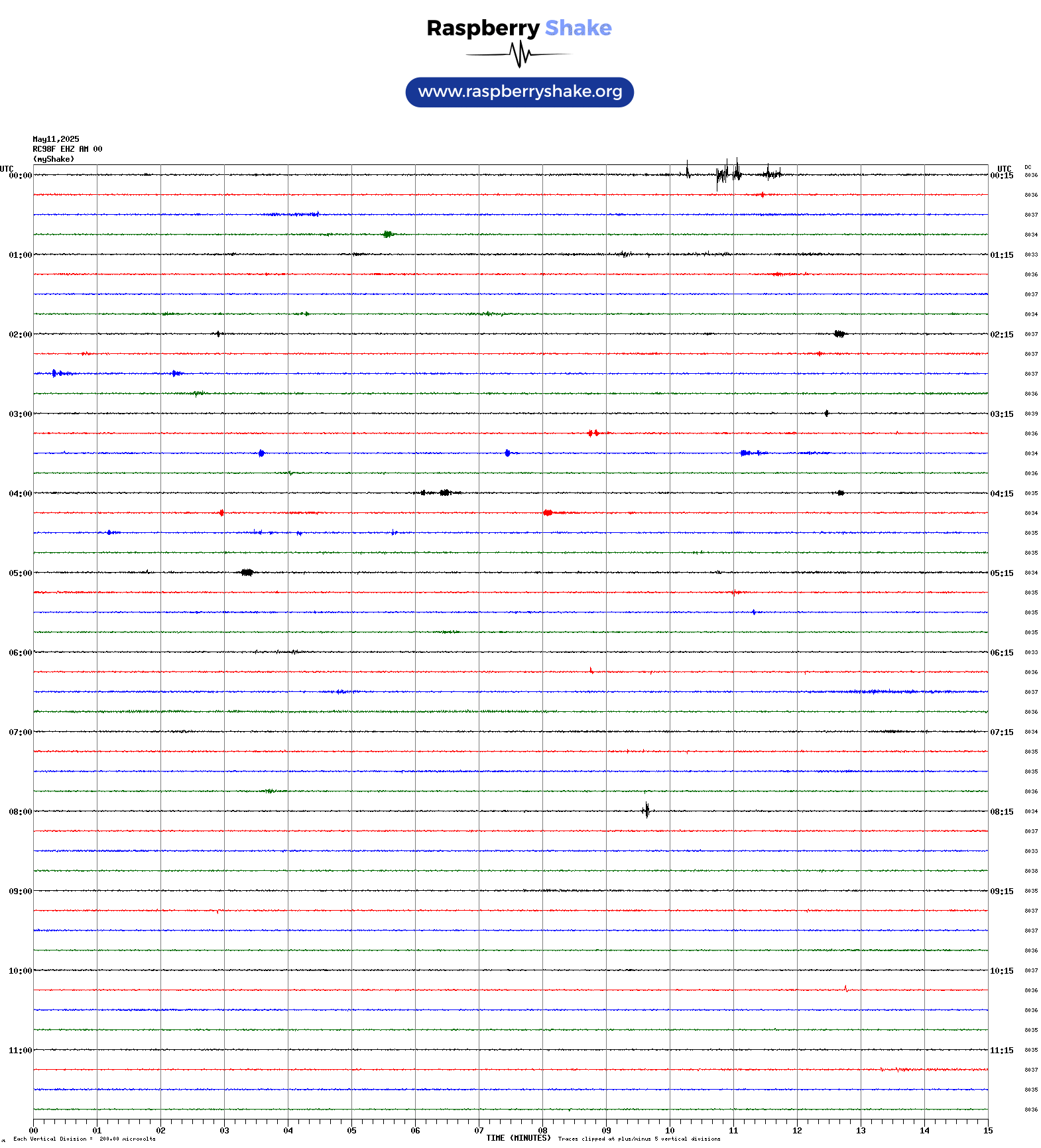Click the Raspberry Shake logo text

point(519,28)
